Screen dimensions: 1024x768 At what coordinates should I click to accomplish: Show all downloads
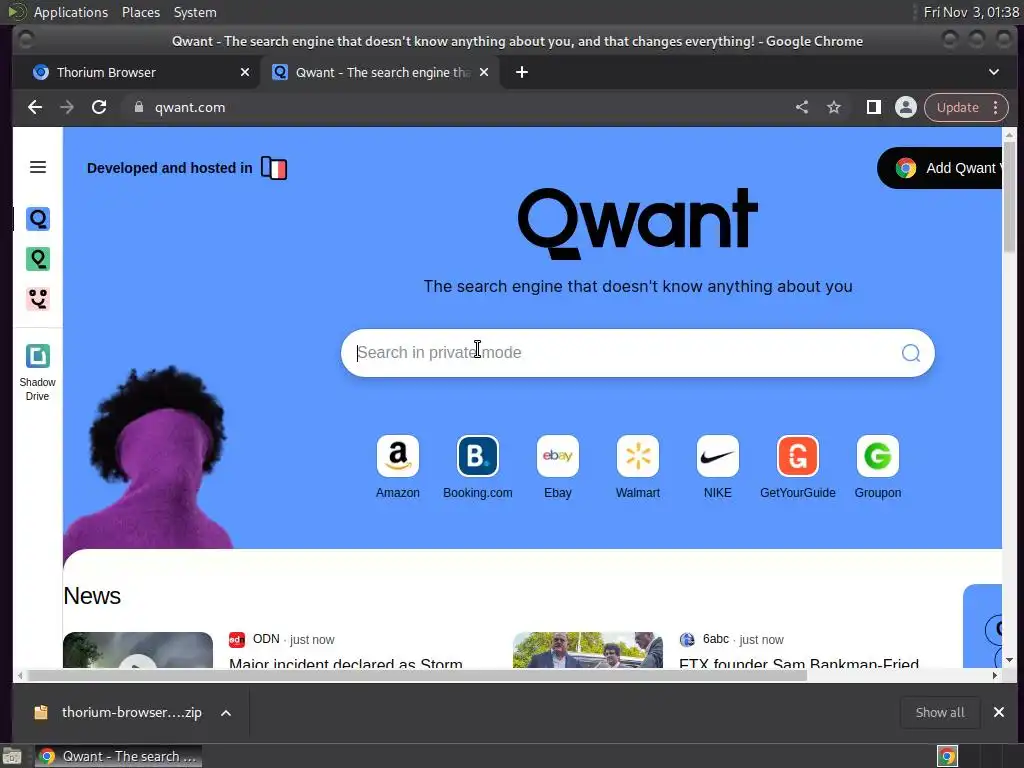tap(940, 712)
